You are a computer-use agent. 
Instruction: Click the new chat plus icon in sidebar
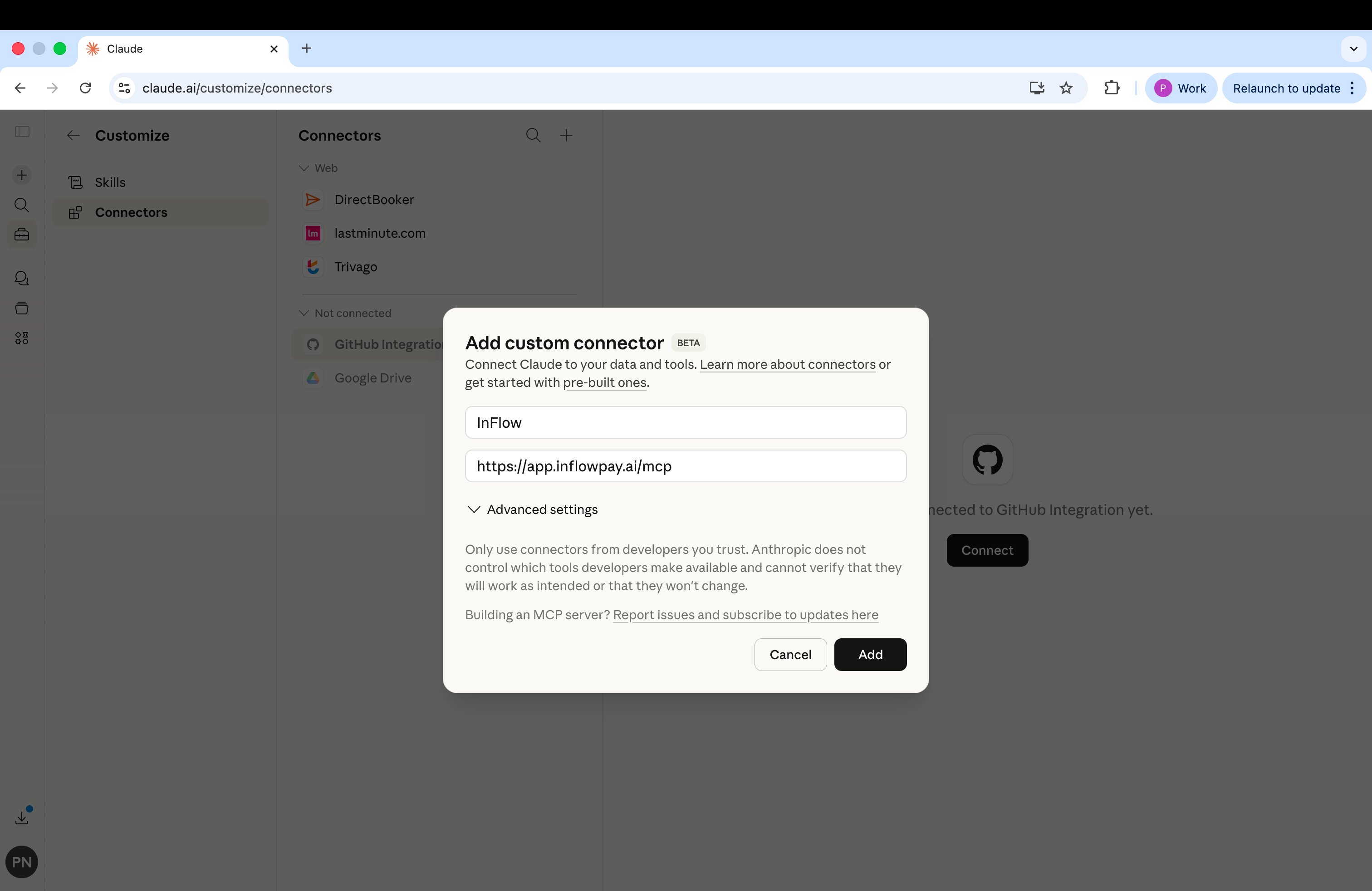(22, 175)
